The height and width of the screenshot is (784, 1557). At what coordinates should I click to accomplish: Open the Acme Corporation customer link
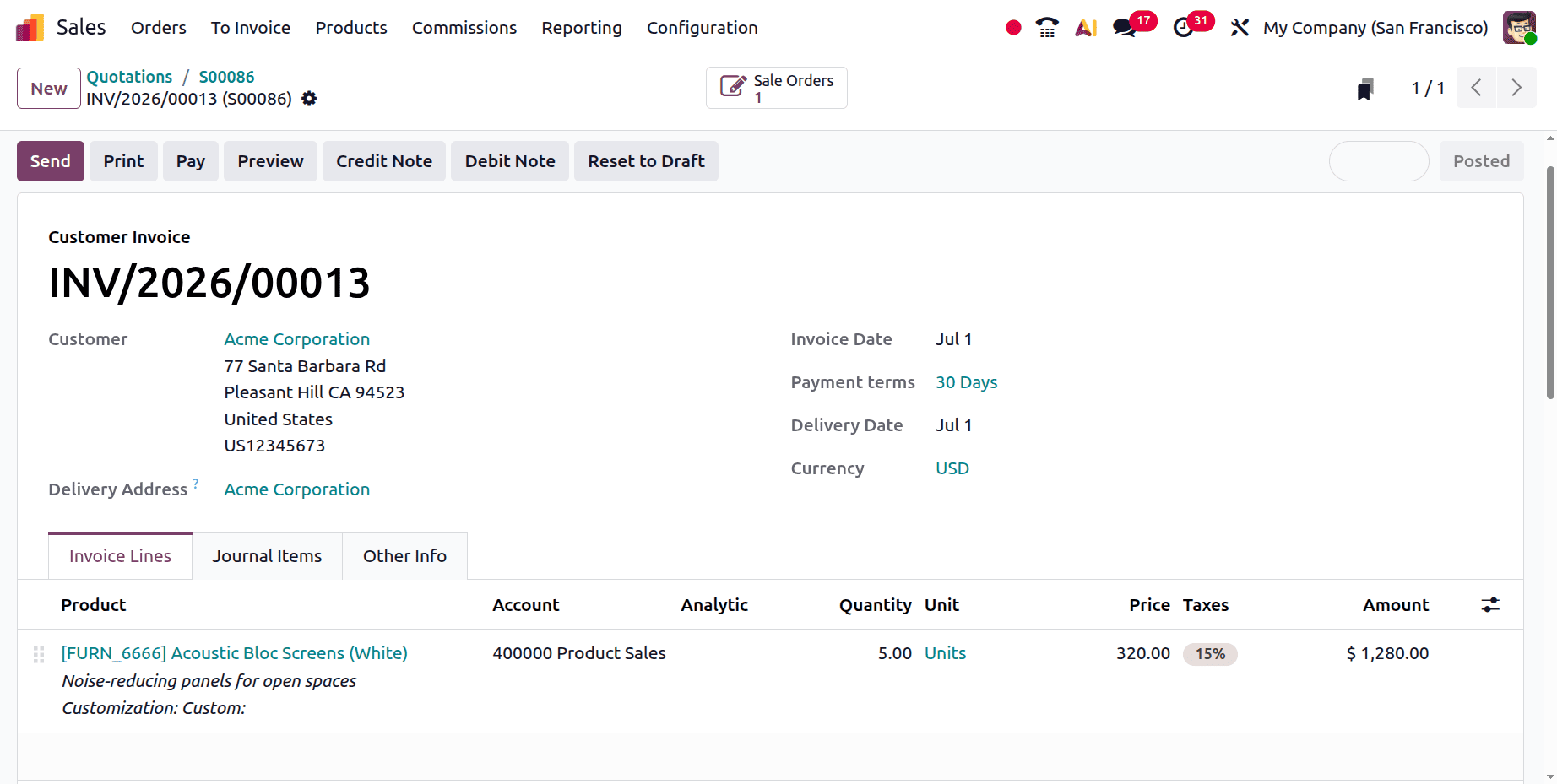pos(297,339)
